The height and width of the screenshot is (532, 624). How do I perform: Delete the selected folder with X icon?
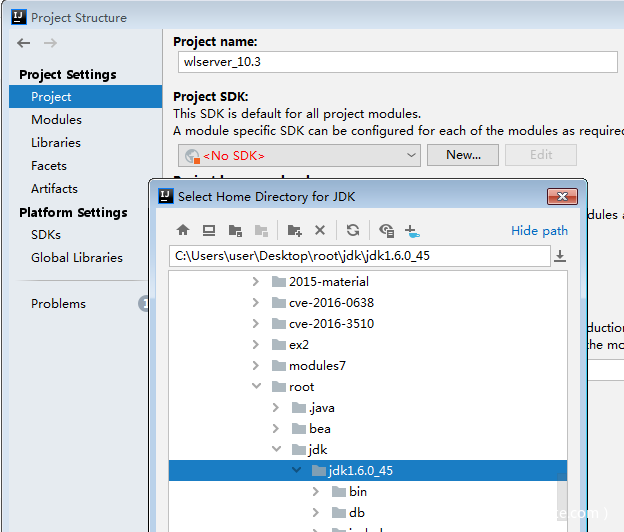point(320,230)
